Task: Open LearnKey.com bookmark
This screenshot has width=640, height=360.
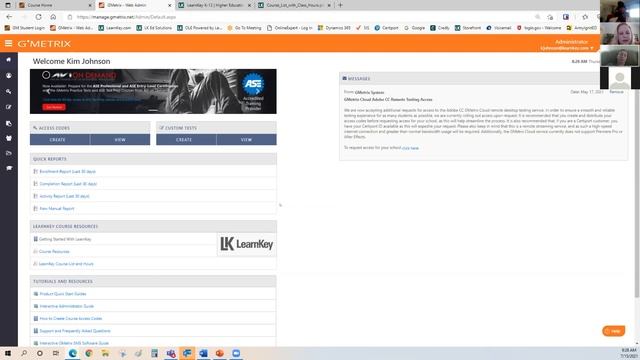Action: coord(115,28)
